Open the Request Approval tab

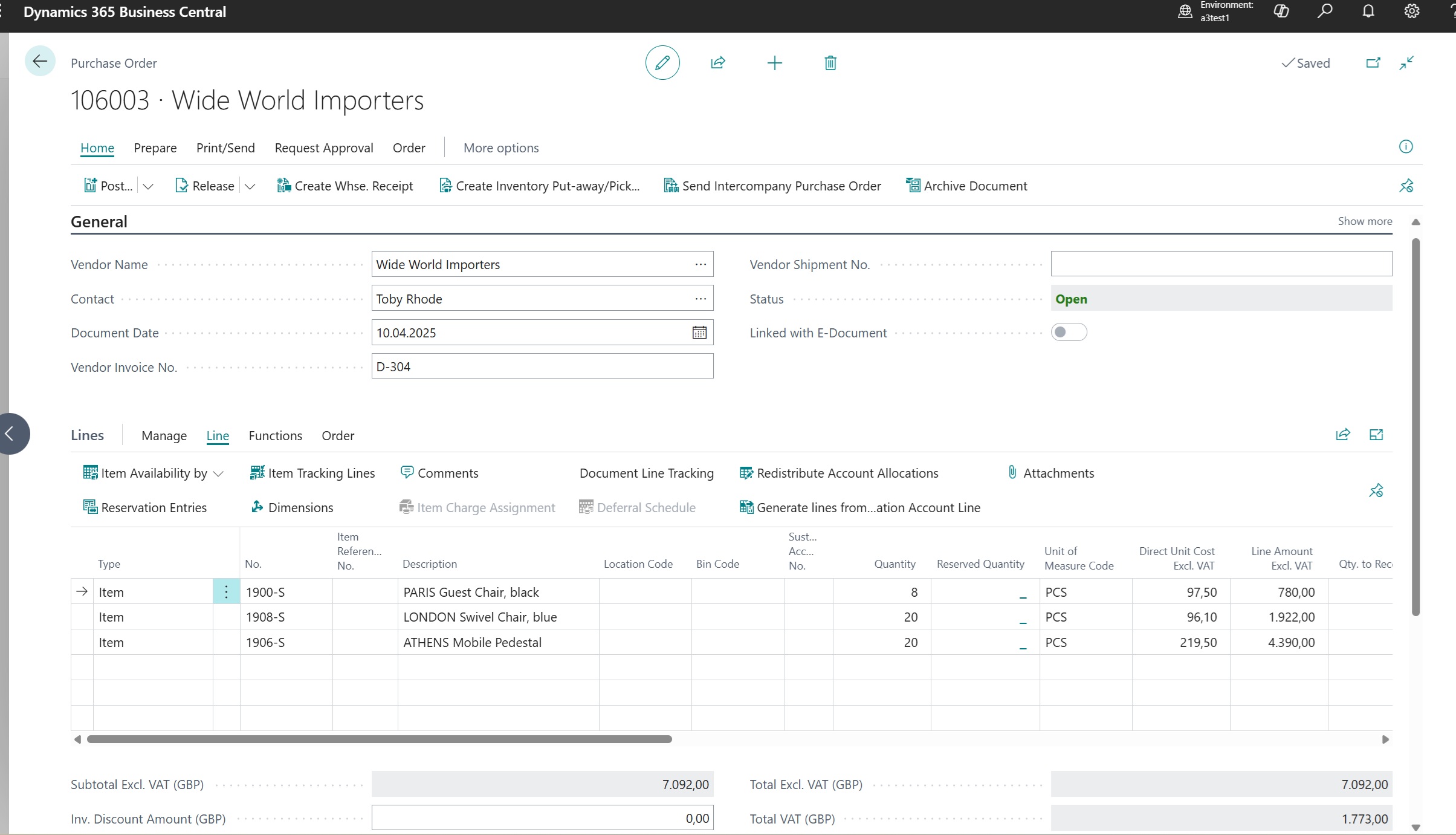pos(324,148)
